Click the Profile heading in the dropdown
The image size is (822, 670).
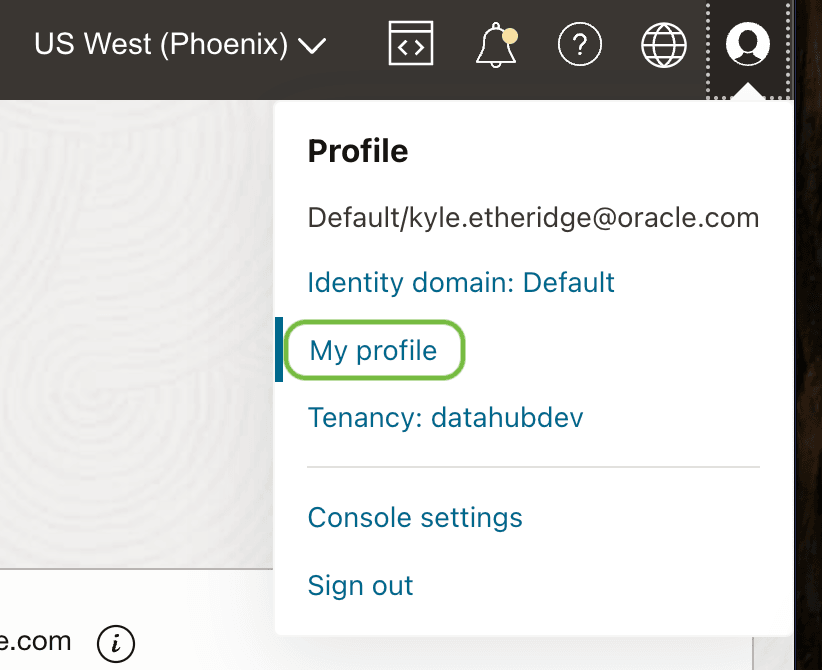[x=358, y=151]
